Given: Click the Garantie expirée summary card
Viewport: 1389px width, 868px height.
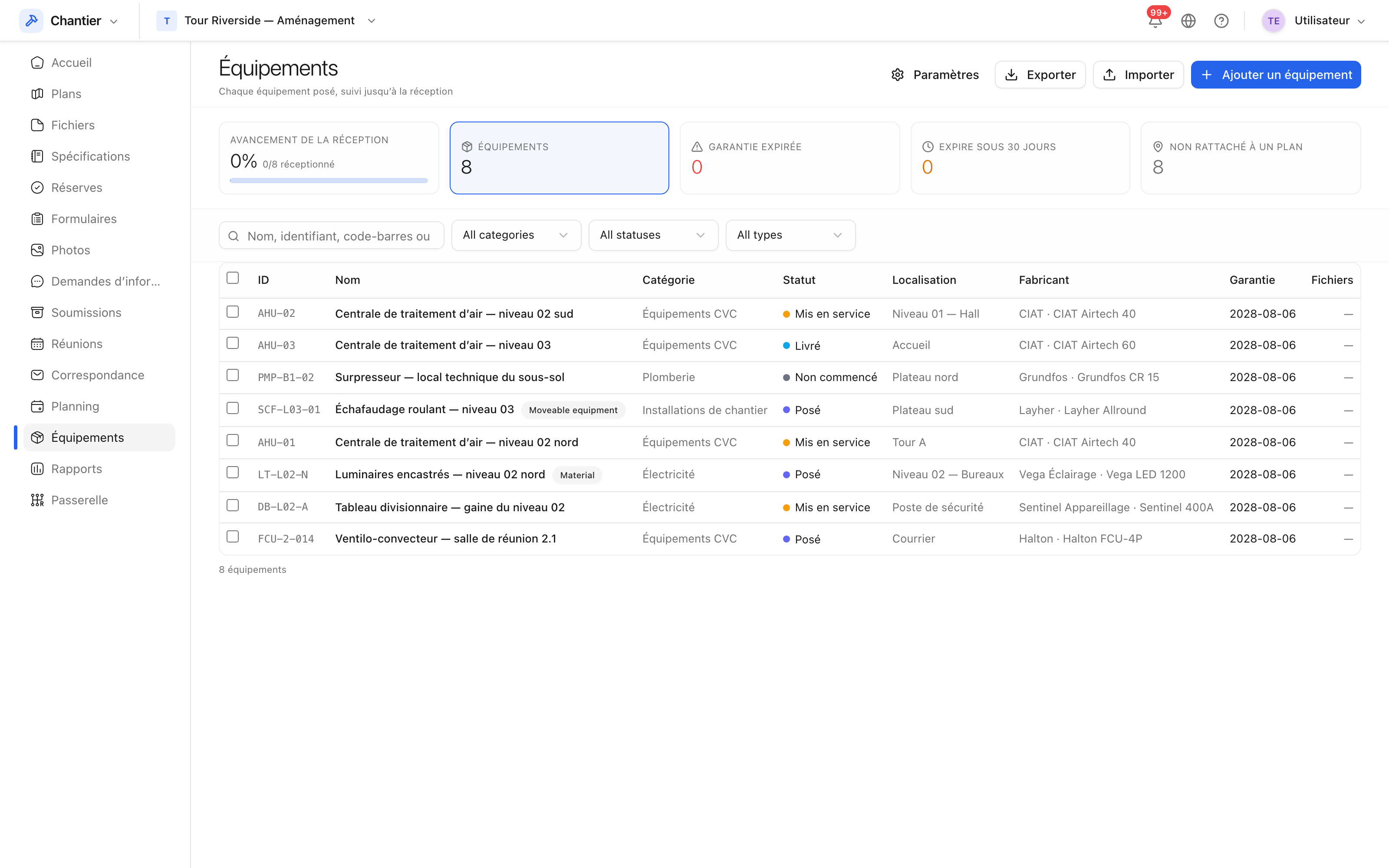Looking at the screenshot, I should pyautogui.click(x=790, y=158).
